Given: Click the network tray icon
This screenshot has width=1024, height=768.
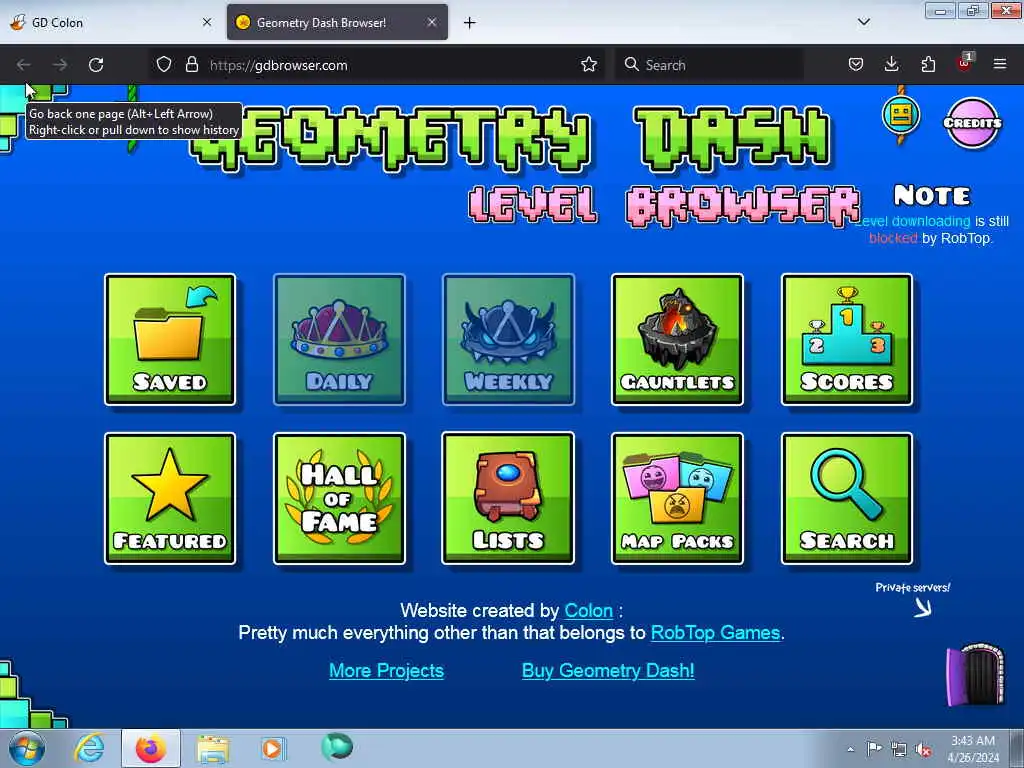Looking at the screenshot, I should [x=899, y=749].
